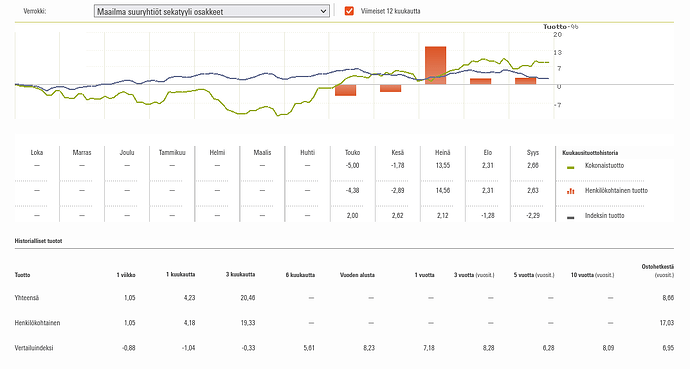Select the Heinä month column header
690x369 pixels.
pos(442,153)
